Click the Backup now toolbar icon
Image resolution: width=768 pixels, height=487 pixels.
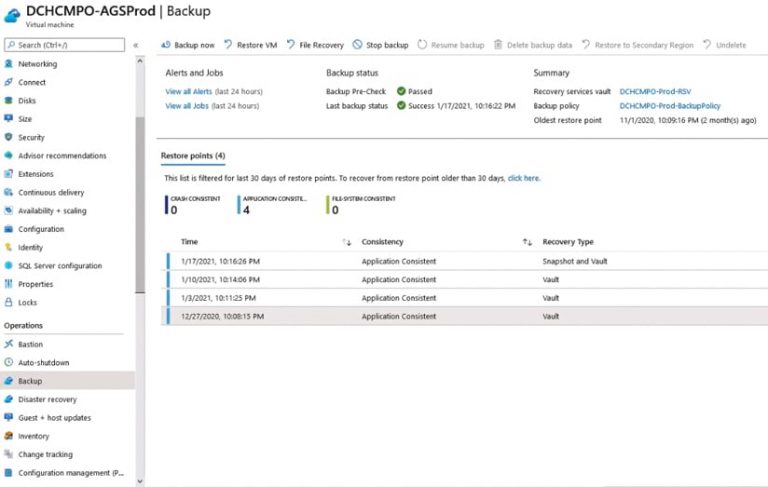pyautogui.click(x=167, y=45)
